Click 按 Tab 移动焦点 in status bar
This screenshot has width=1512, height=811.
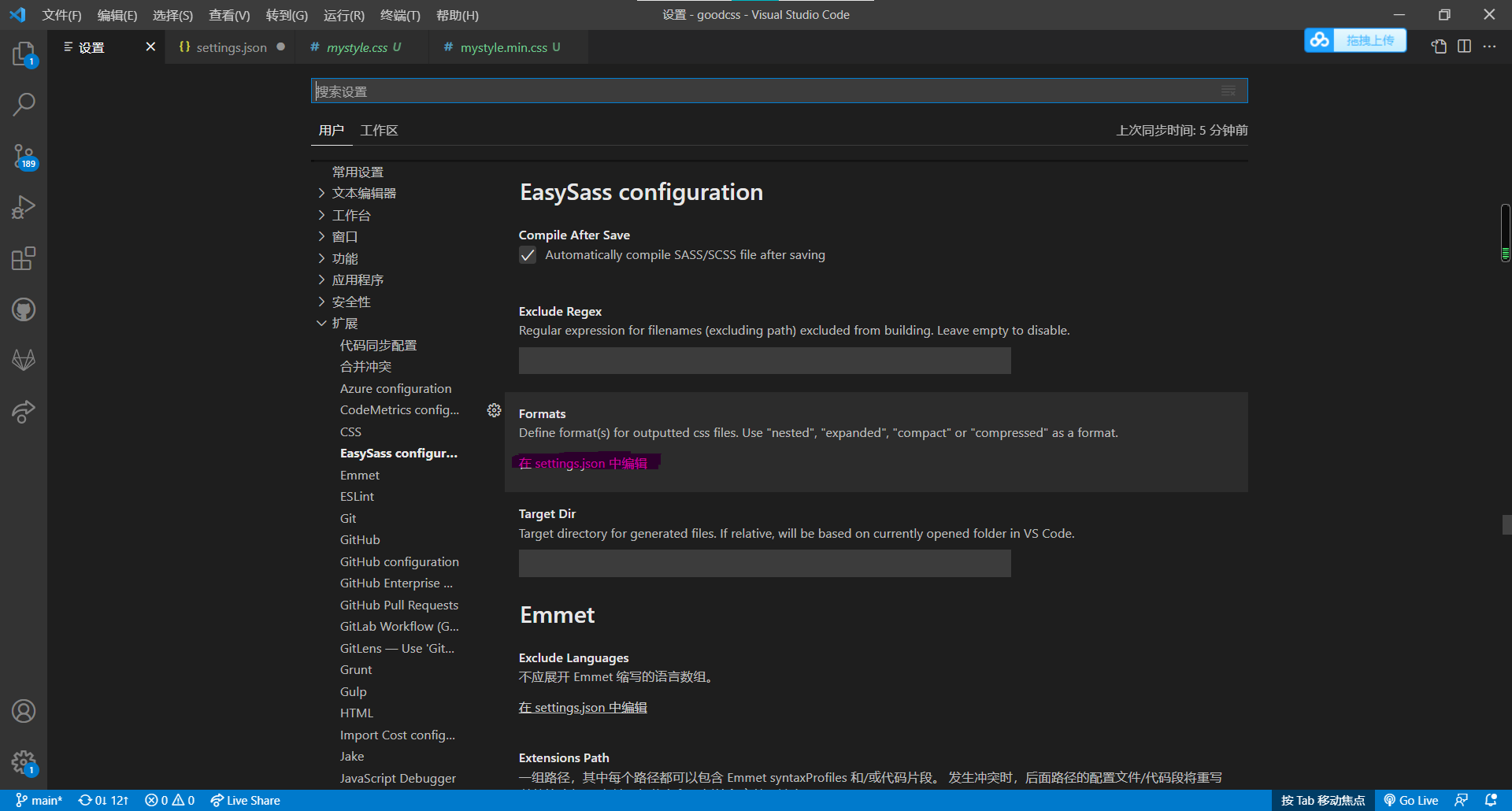point(1323,800)
